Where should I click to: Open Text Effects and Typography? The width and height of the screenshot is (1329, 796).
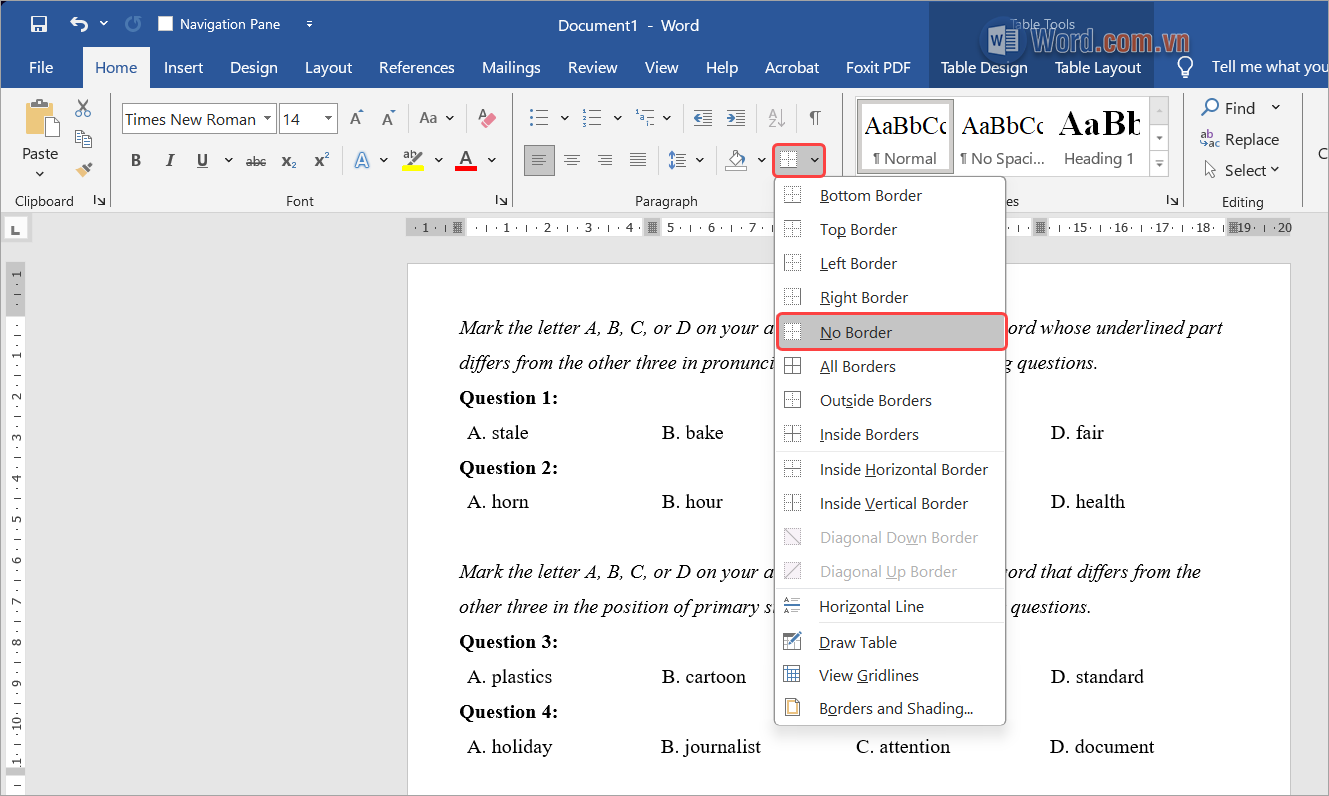362,160
